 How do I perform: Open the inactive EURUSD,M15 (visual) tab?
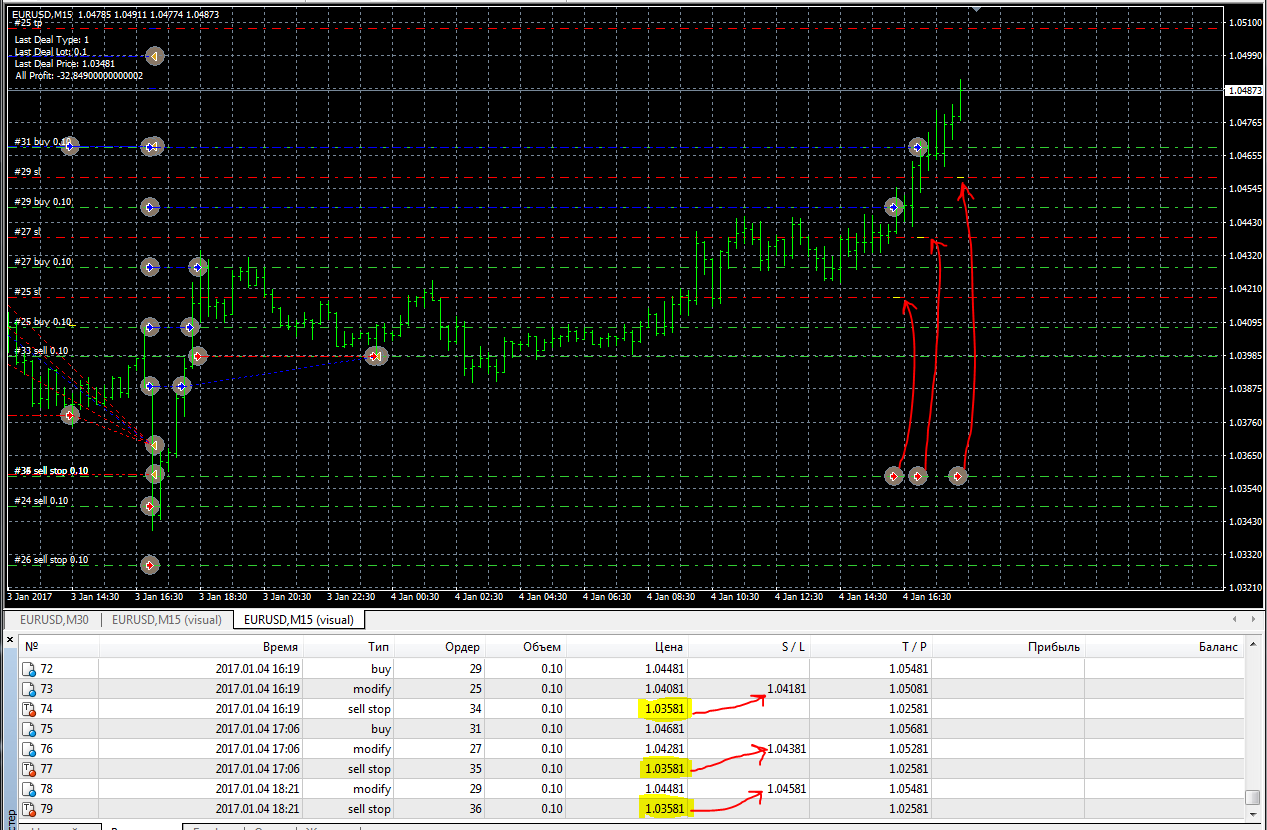pyautogui.click(x=166, y=620)
